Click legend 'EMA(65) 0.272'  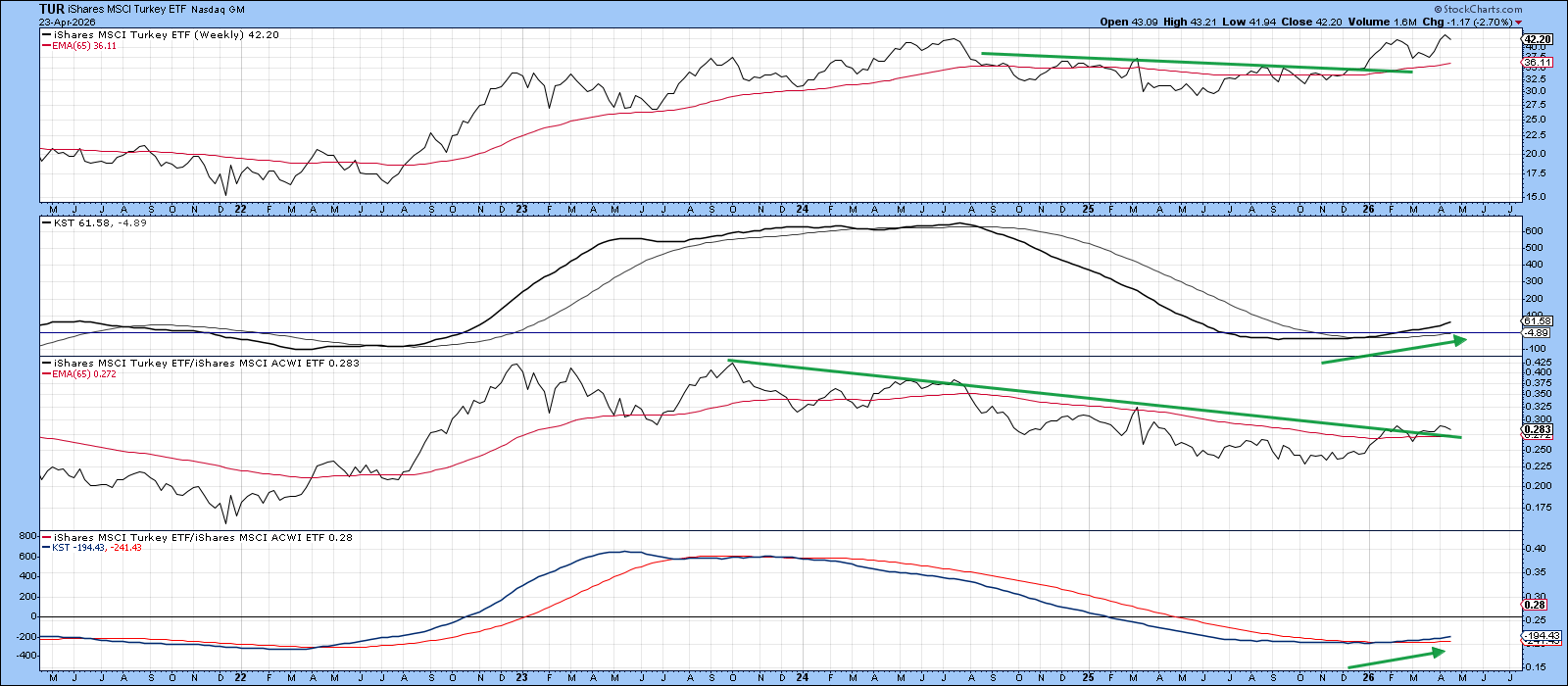(85, 373)
